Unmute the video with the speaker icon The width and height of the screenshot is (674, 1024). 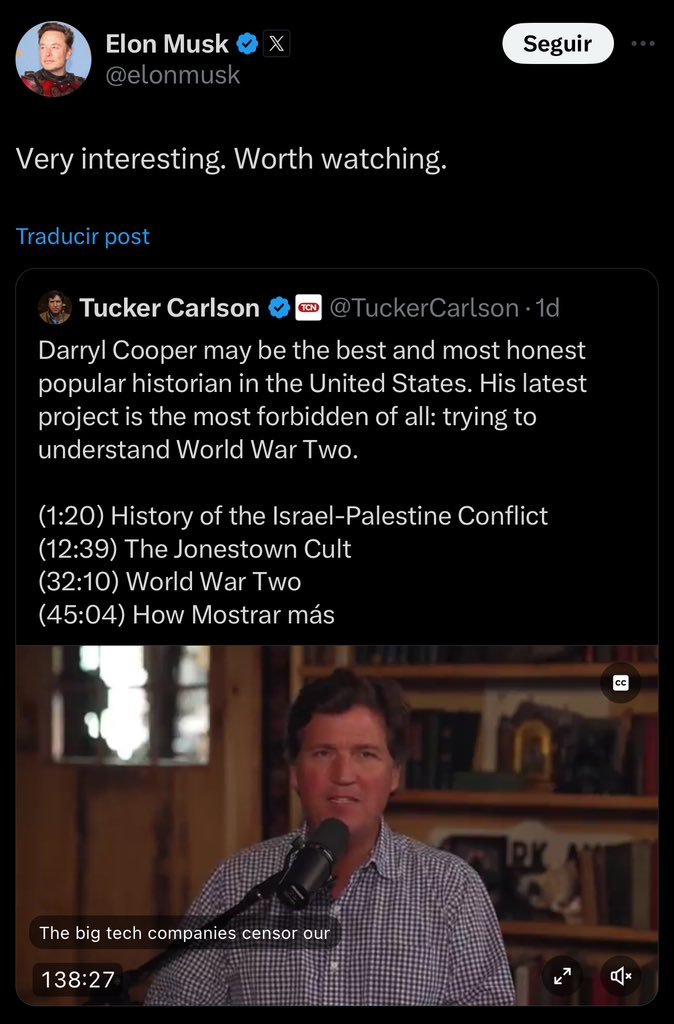620,976
